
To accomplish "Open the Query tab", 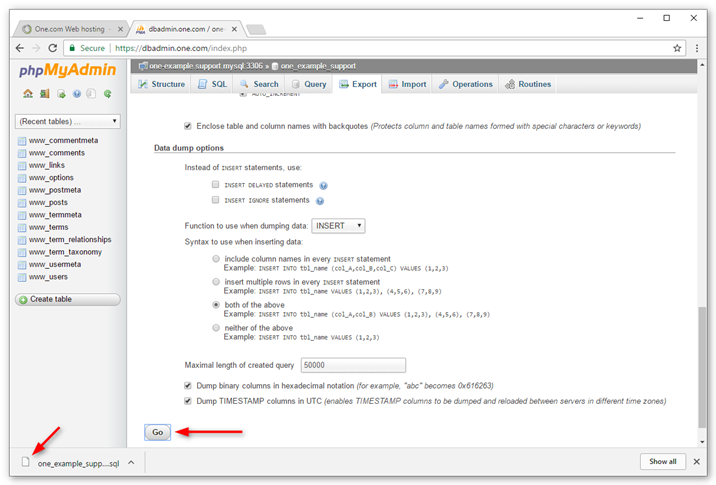I will (x=309, y=84).
